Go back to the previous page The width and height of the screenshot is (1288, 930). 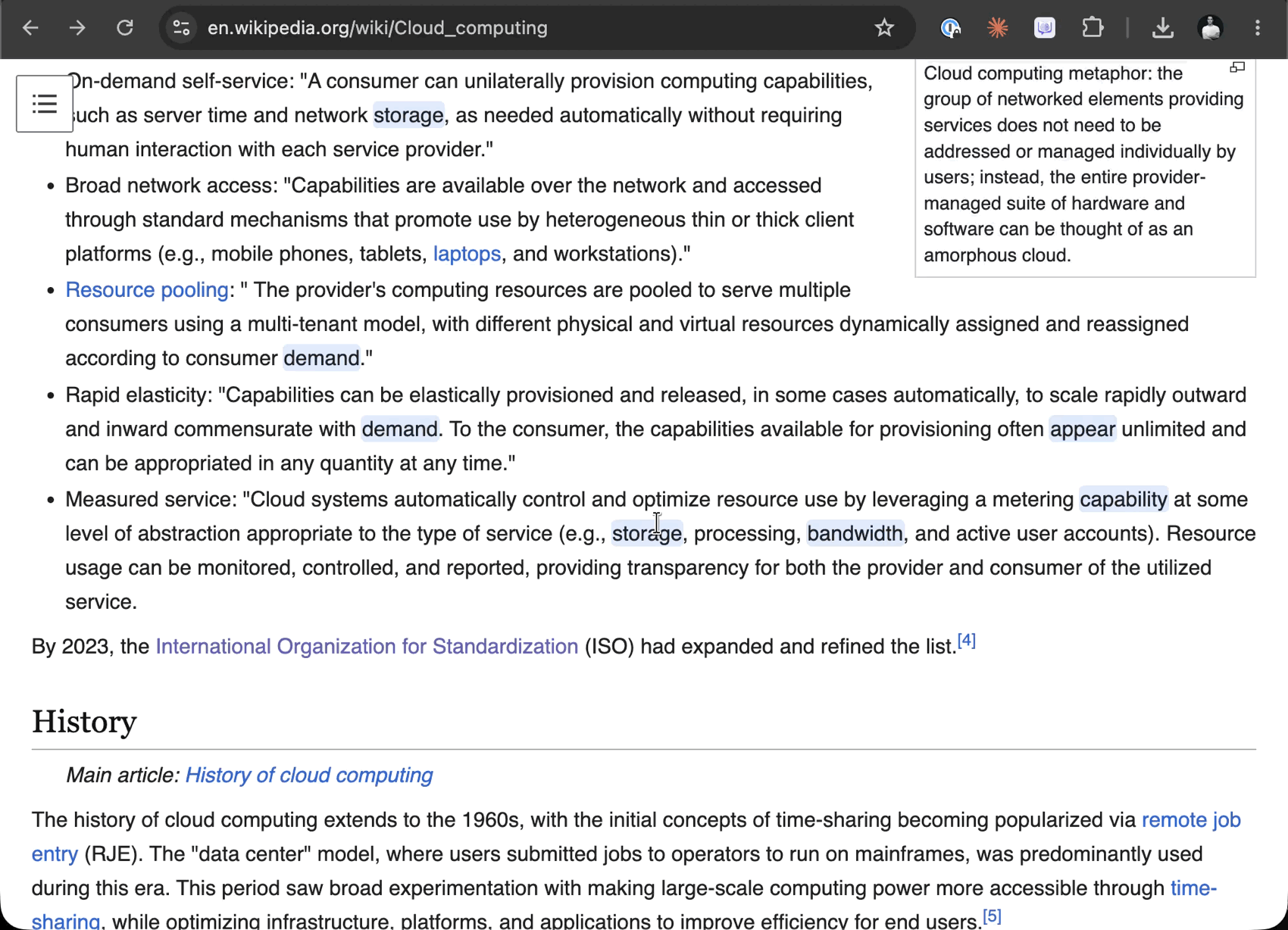30,28
